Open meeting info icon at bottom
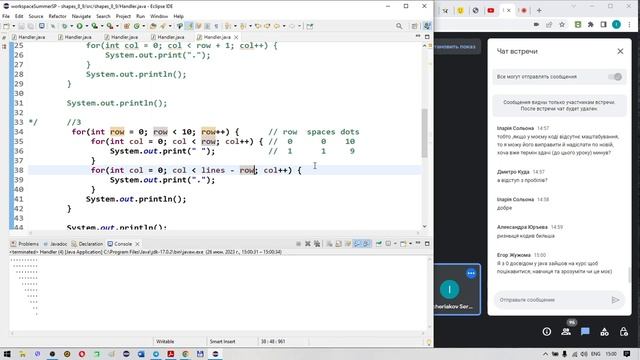The image size is (640, 360). point(547,332)
